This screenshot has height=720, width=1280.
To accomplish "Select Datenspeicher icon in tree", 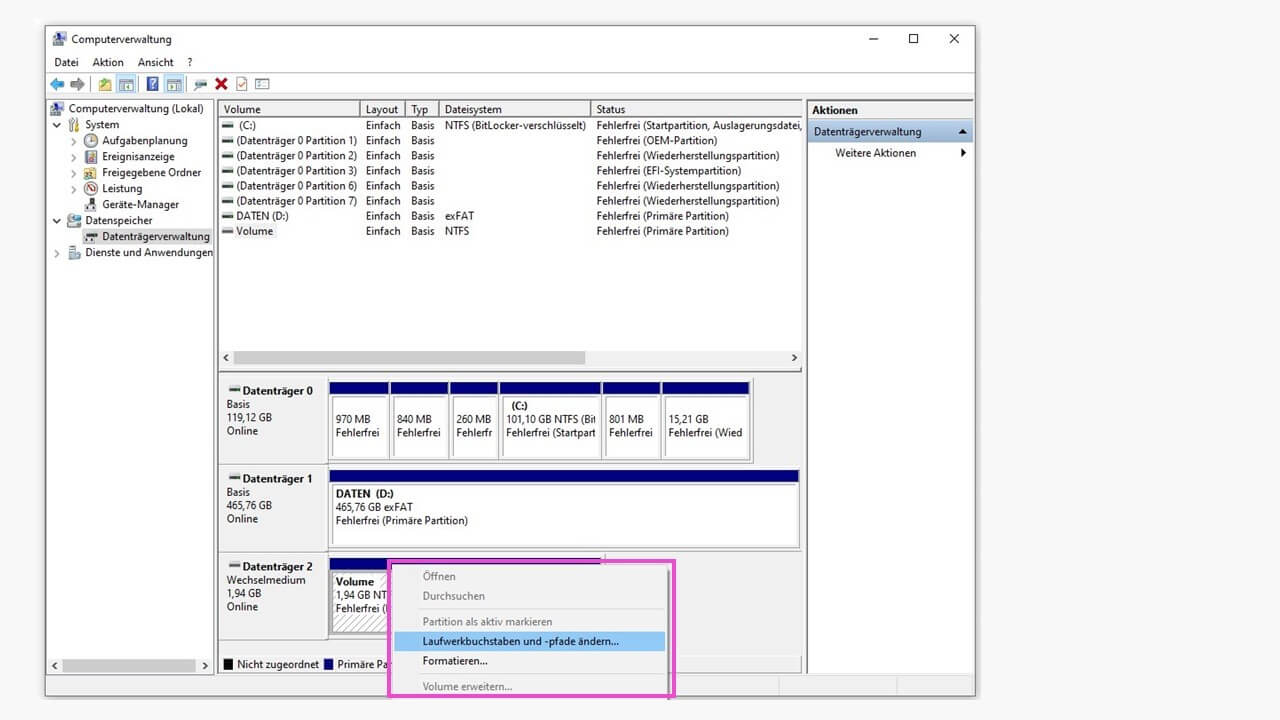I will tap(74, 220).
